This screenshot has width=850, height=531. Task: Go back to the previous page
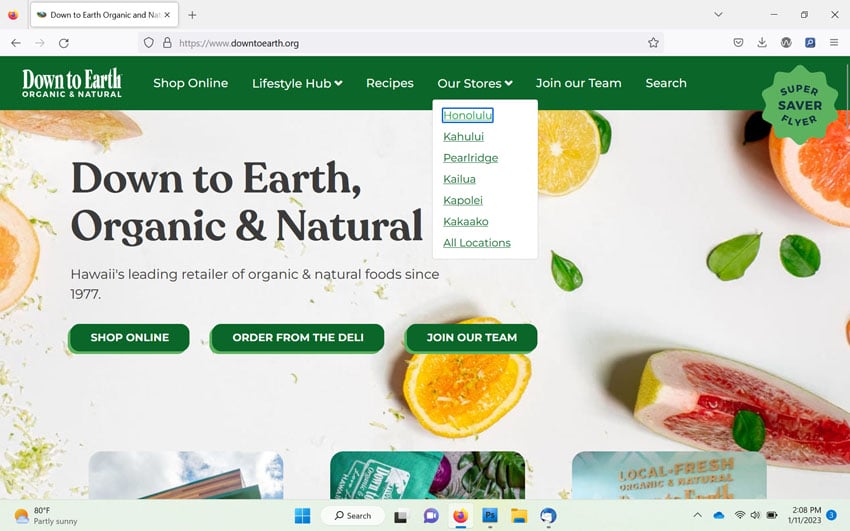(16, 43)
